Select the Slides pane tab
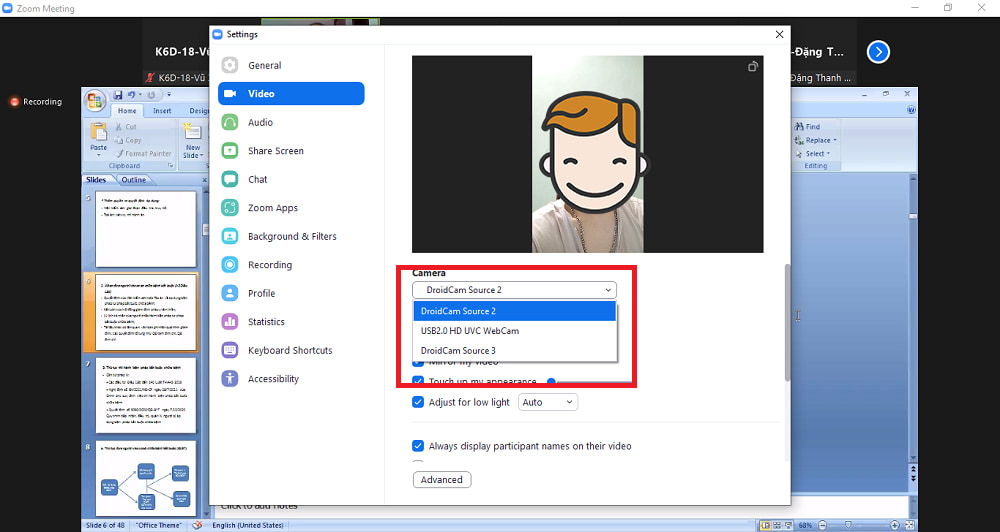This screenshot has height=532, width=1000. tap(96, 181)
